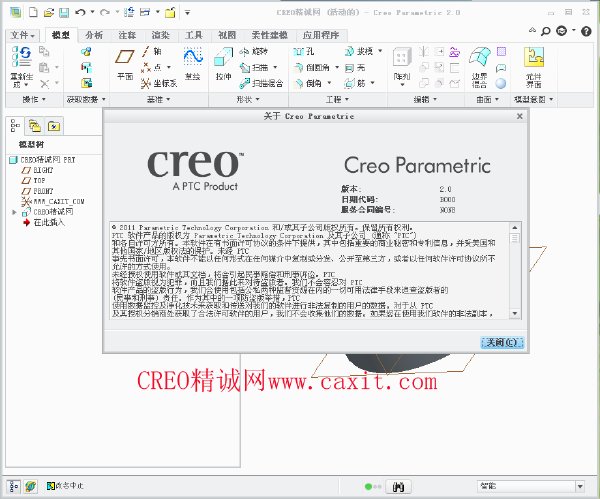Viewport: 600px width, 499px height.
Task: Select the 拉伸 Extrude tool icon
Action: 223,63
